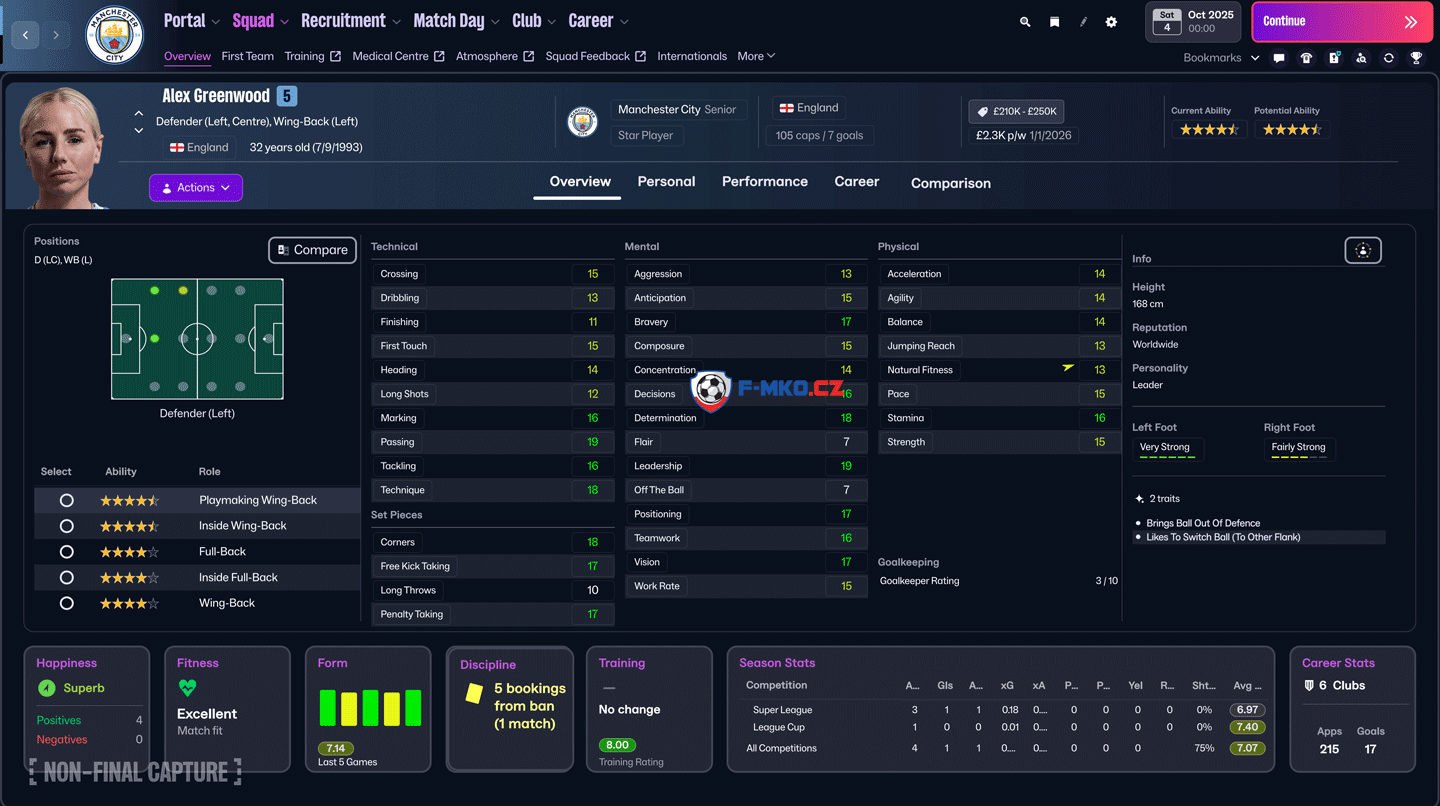
Task: Open the Portal menu dropdown
Action: point(192,21)
